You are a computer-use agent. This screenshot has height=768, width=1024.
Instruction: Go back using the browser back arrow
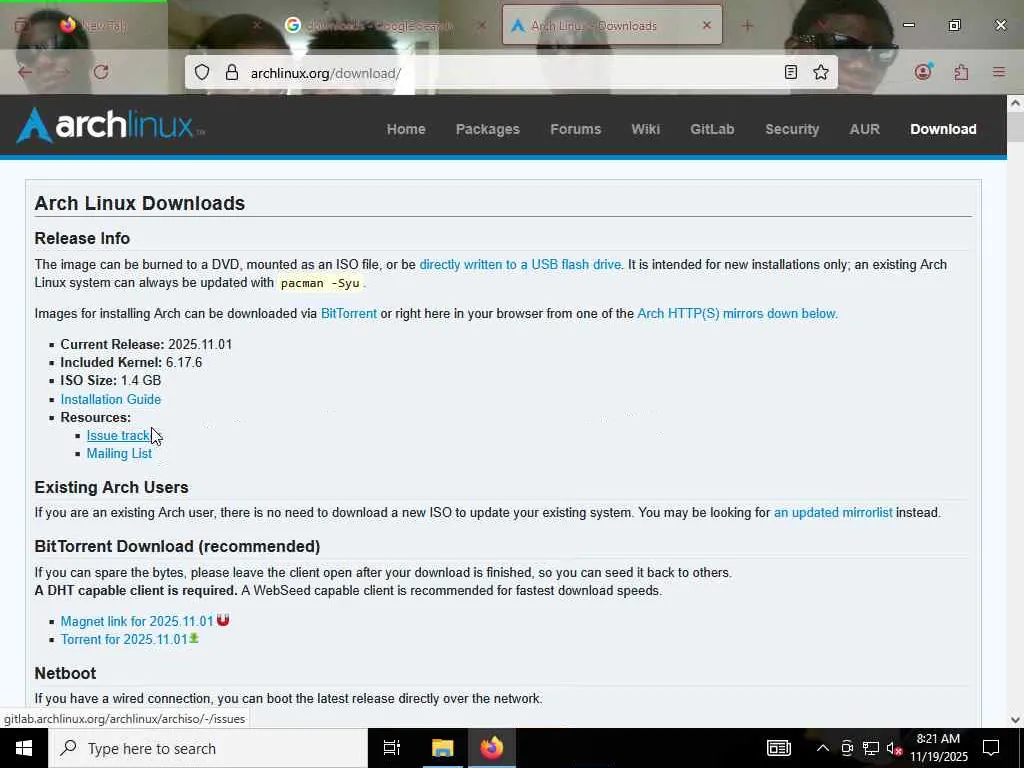click(x=25, y=72)
